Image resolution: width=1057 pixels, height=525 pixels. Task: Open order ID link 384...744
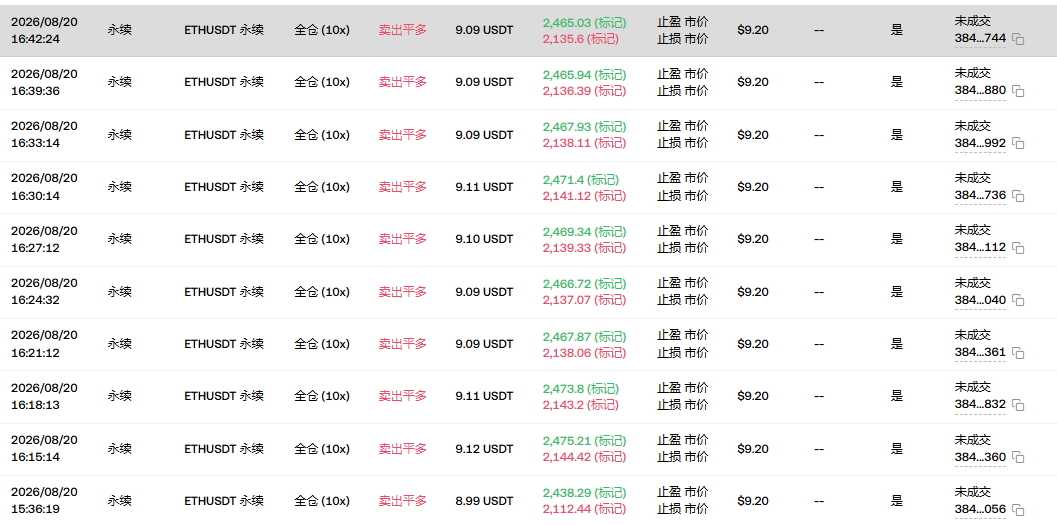point(980,38)
